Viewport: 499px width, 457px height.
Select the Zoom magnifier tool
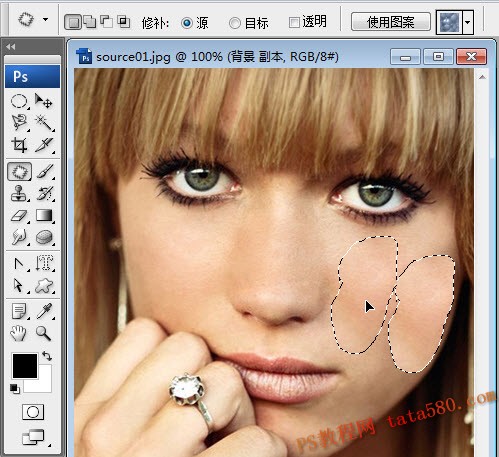click(44, 333)
